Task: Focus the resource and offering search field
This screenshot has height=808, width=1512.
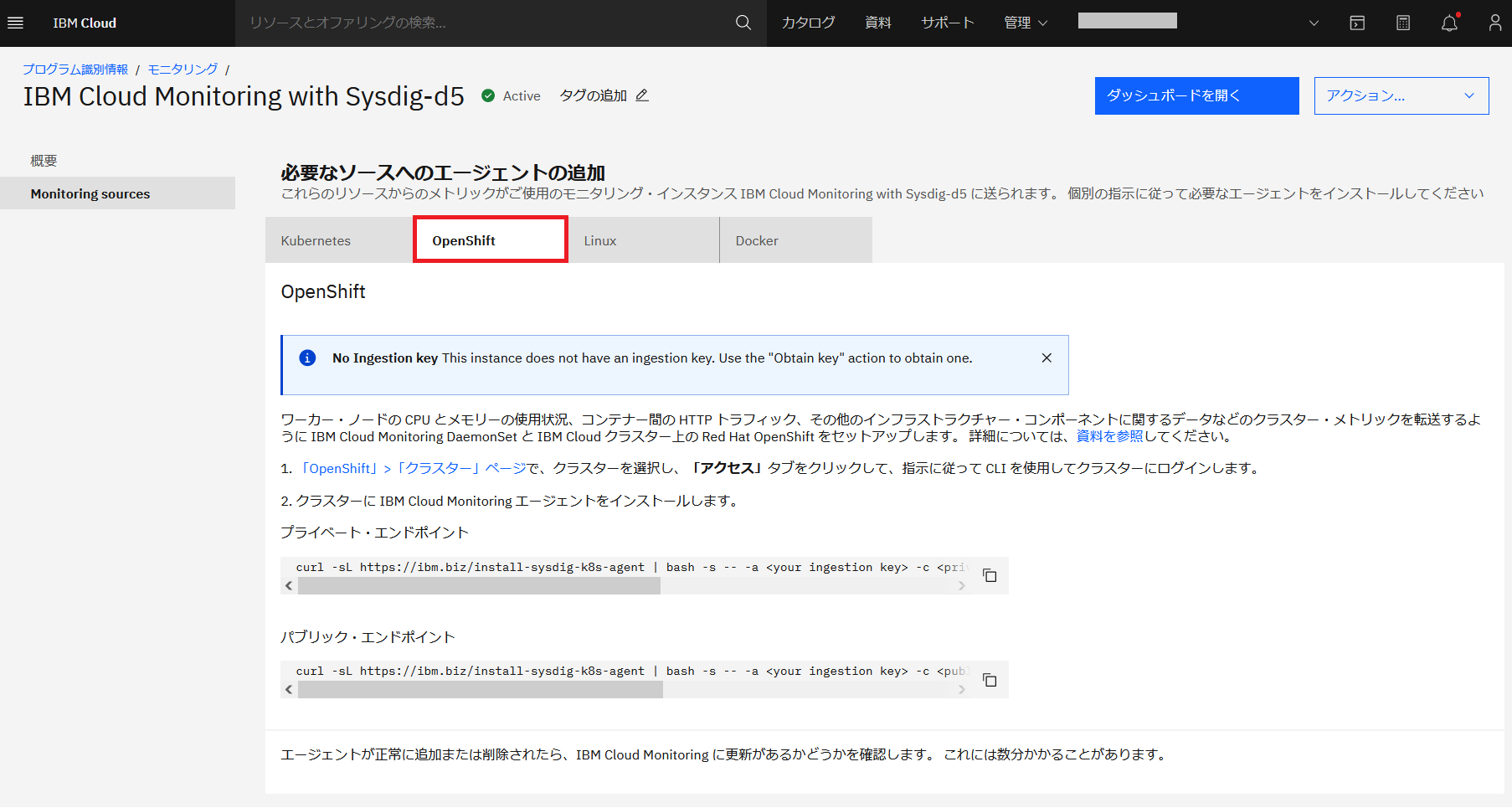Action: click(486, 23)
